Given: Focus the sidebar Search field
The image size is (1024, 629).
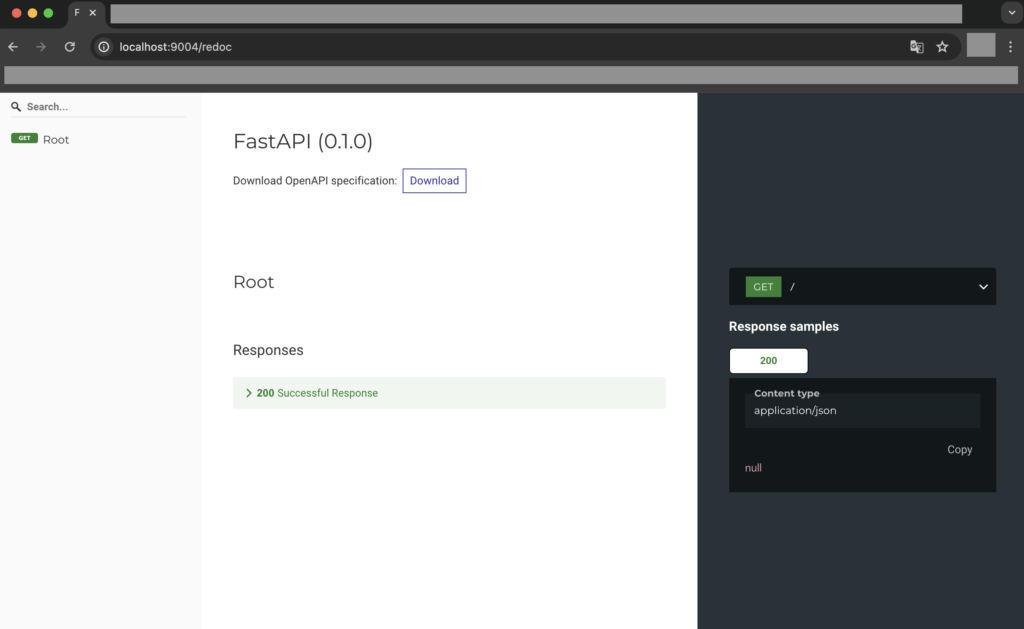Looking at the screenshot, I should point(100,107).
